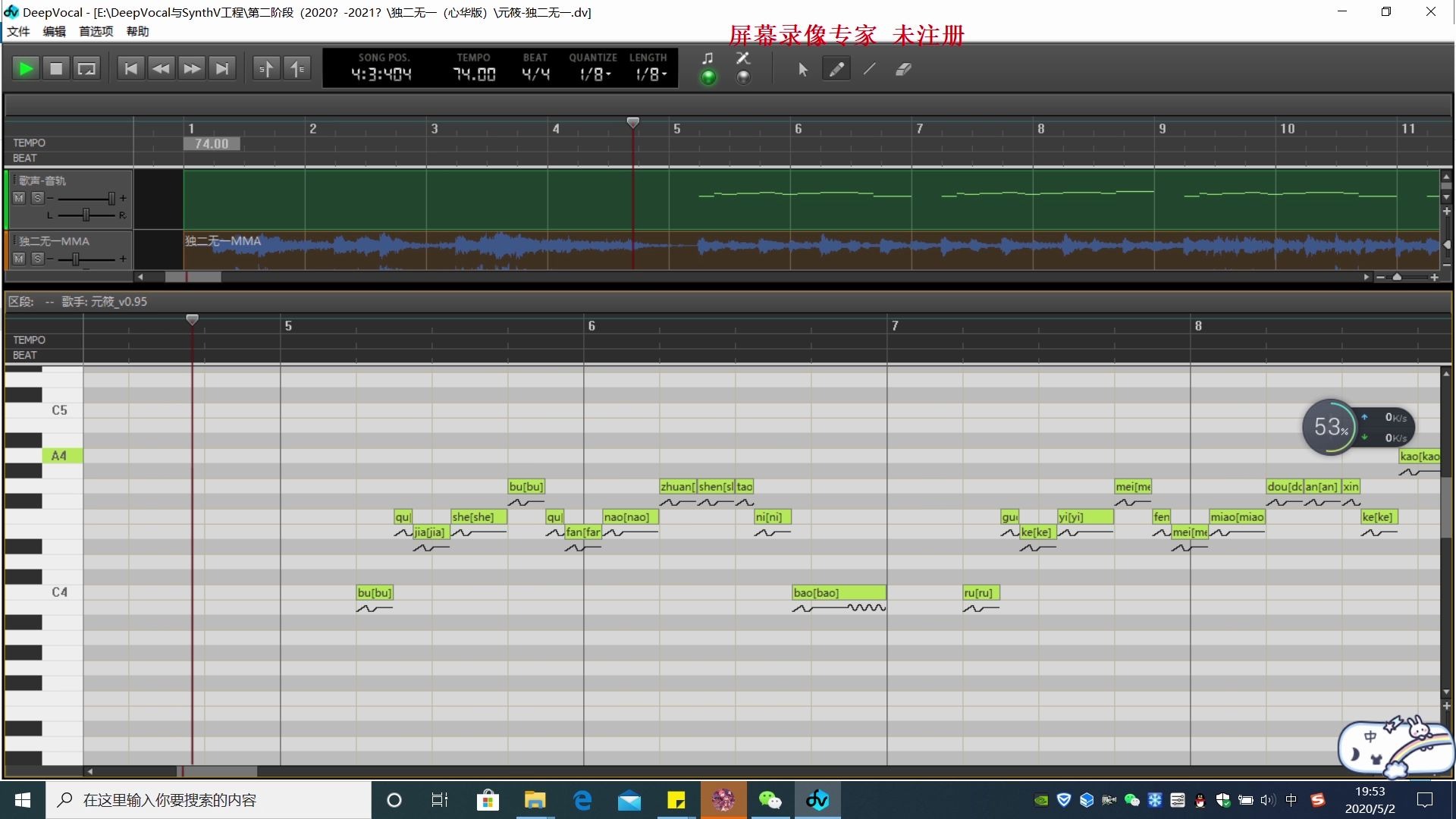Open the QUANTIZE 1/8 dropdown
This screenshot has height=819, width=1456.
595,74
